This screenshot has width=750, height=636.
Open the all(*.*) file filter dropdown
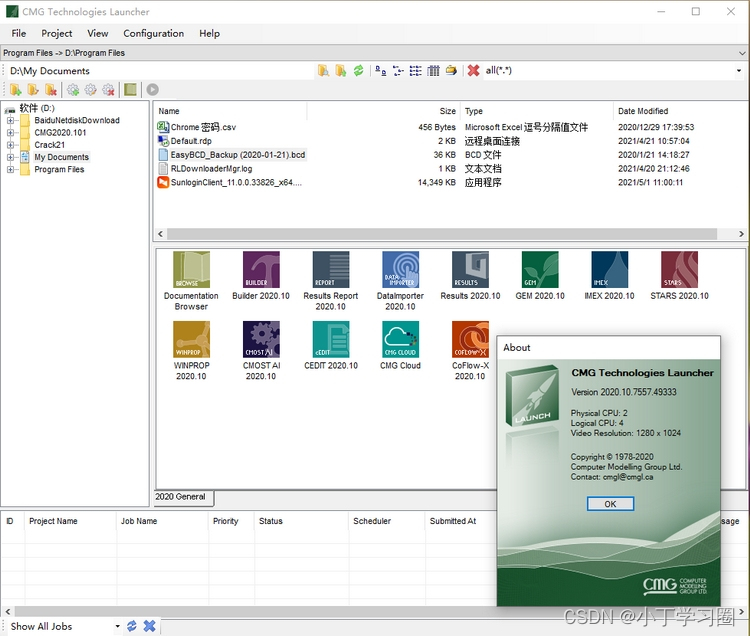pyautogui.click(x=739, y=71)
